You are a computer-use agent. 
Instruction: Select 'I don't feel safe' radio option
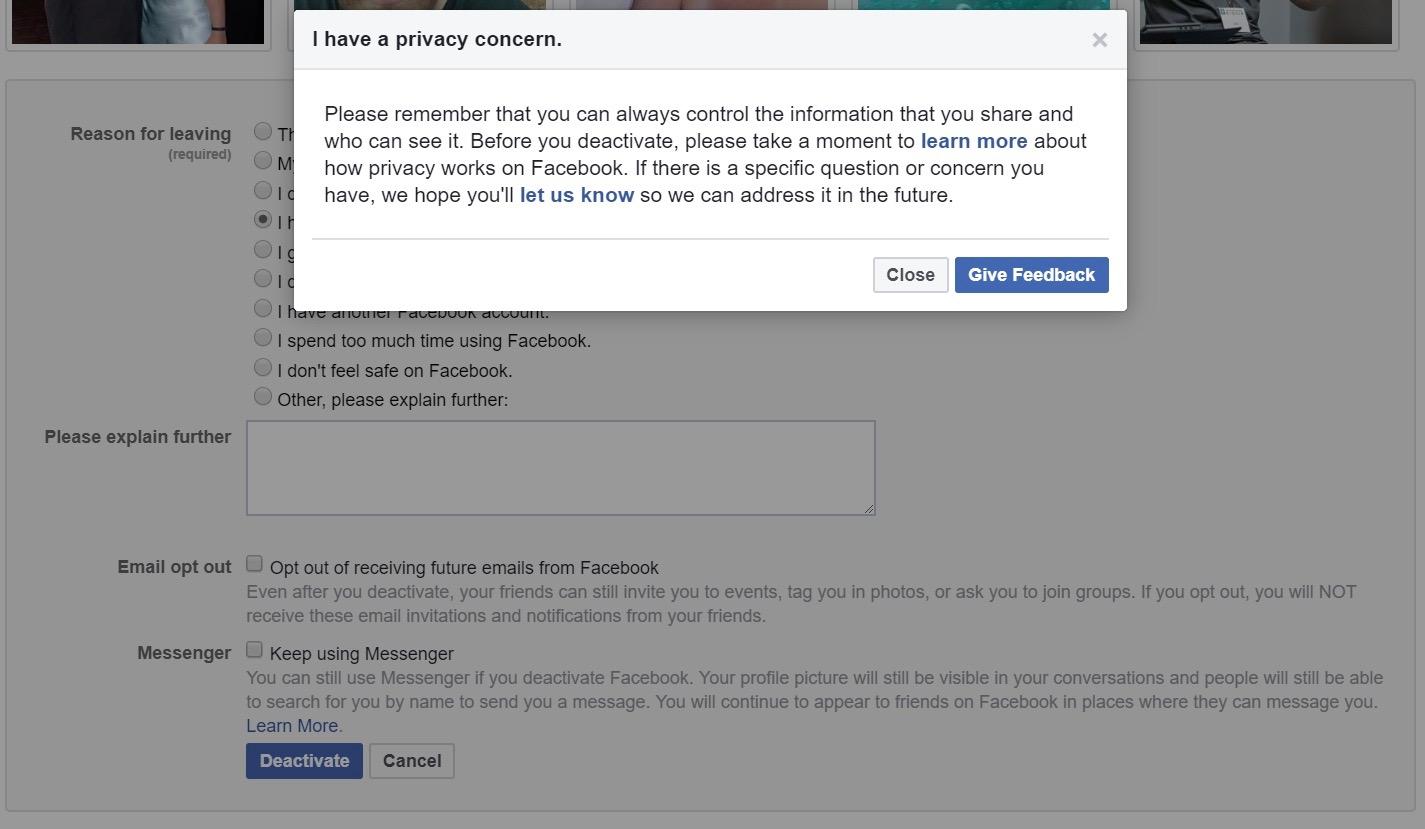click(x=263, y=367)
